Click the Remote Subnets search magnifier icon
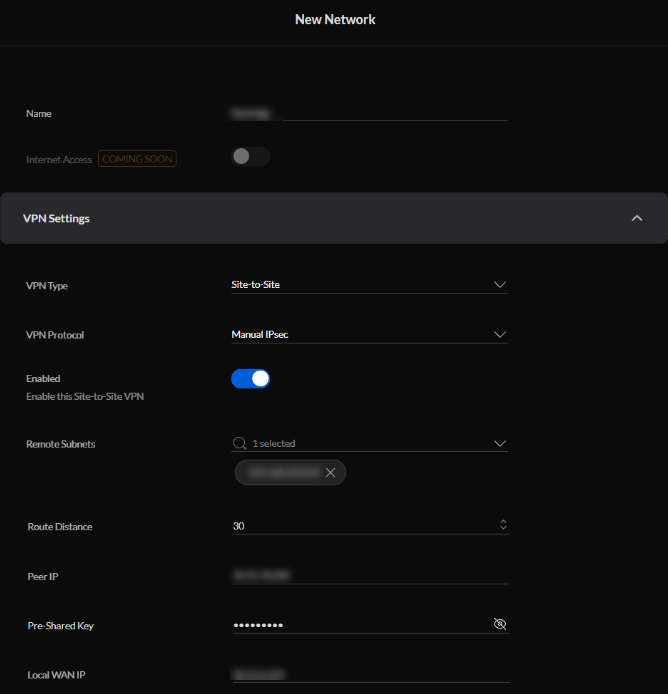 [239, 443]
